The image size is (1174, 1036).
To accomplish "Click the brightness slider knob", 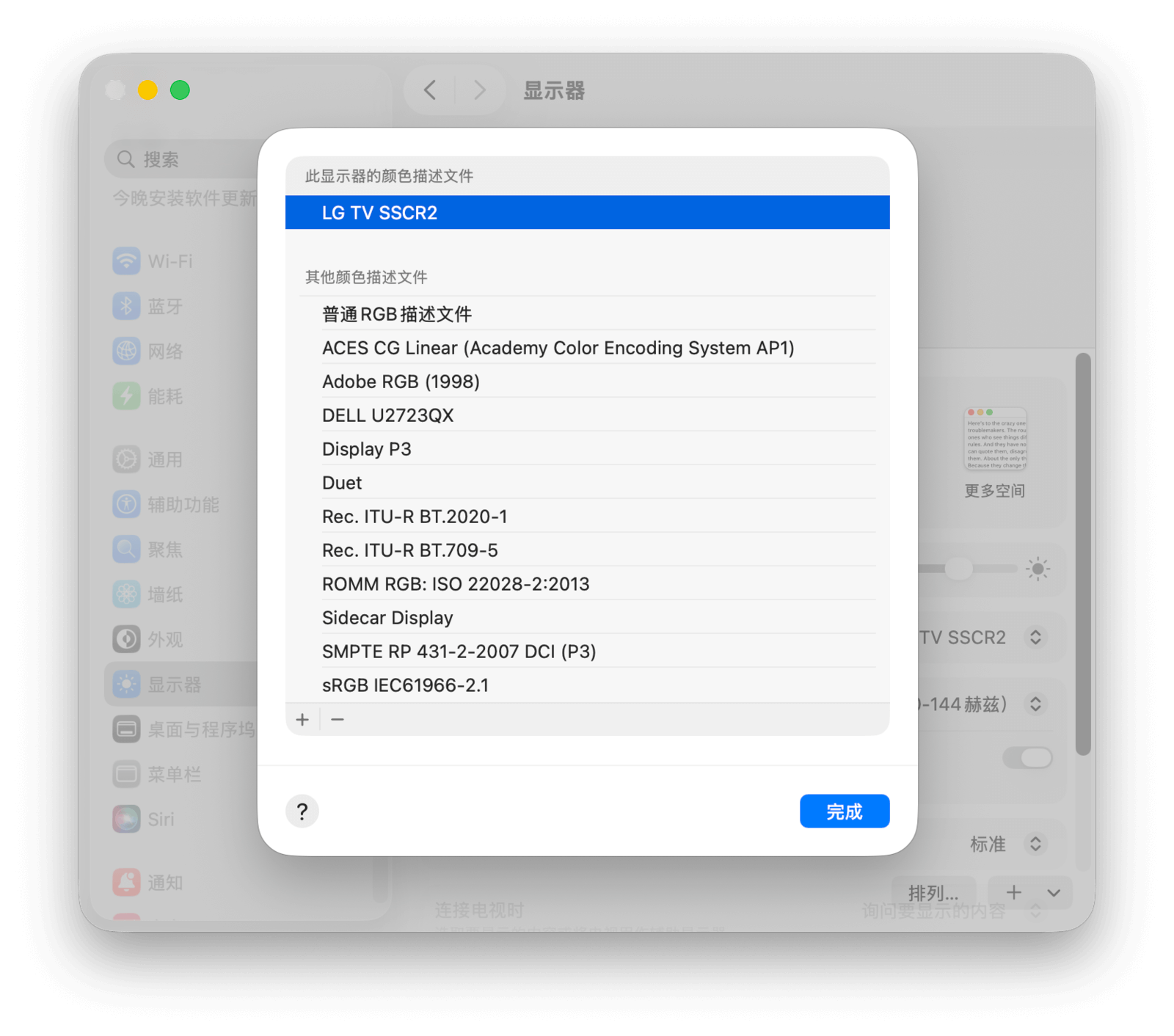I will pyautogui.click(x=958, y=569).
